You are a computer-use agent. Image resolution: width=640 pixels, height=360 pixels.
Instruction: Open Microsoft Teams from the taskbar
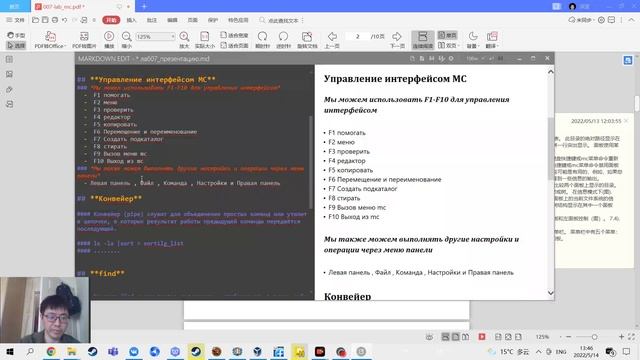pos(113,351)
